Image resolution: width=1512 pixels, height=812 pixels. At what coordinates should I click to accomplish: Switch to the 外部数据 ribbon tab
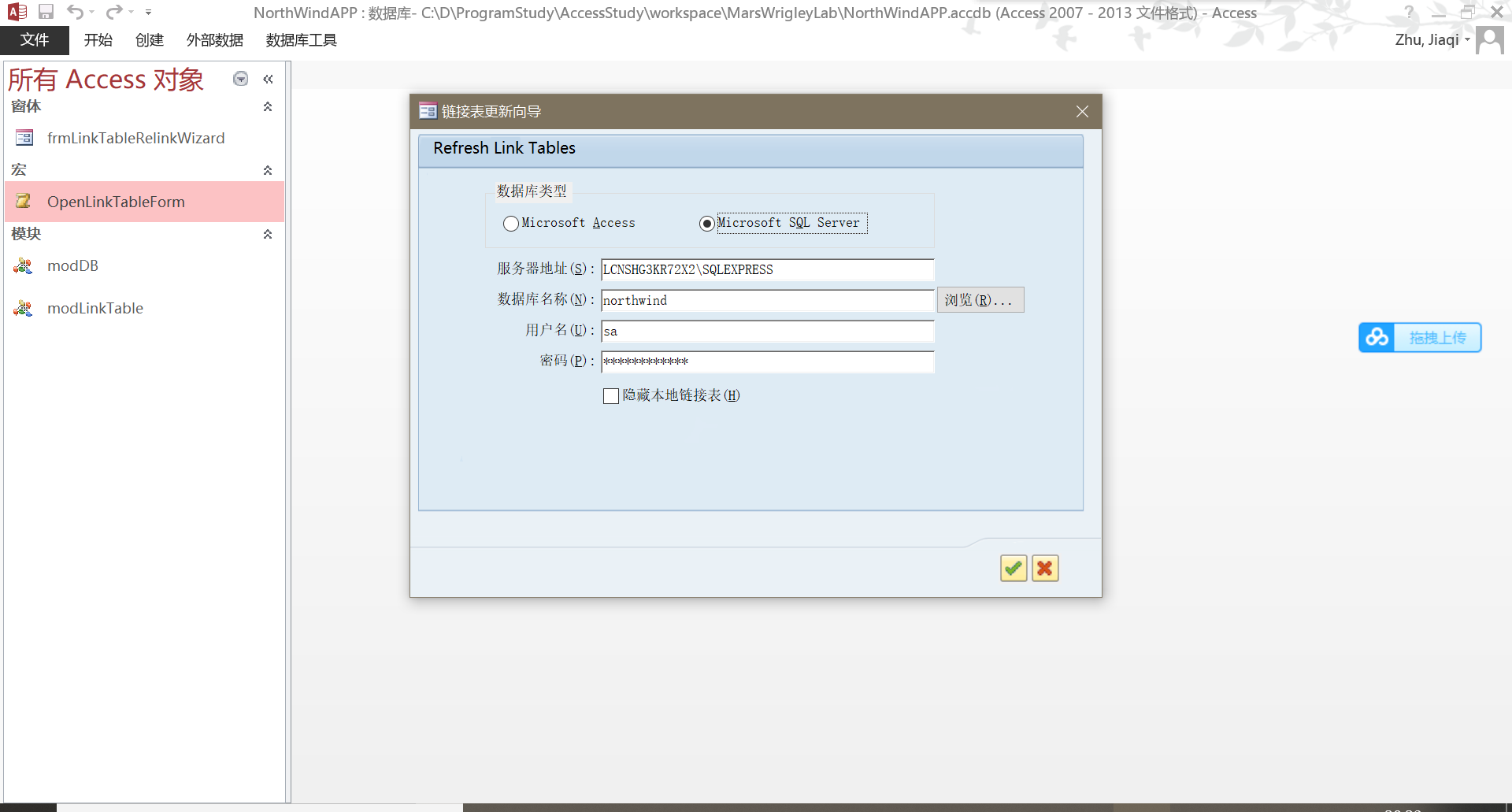[x=215, y=40]
